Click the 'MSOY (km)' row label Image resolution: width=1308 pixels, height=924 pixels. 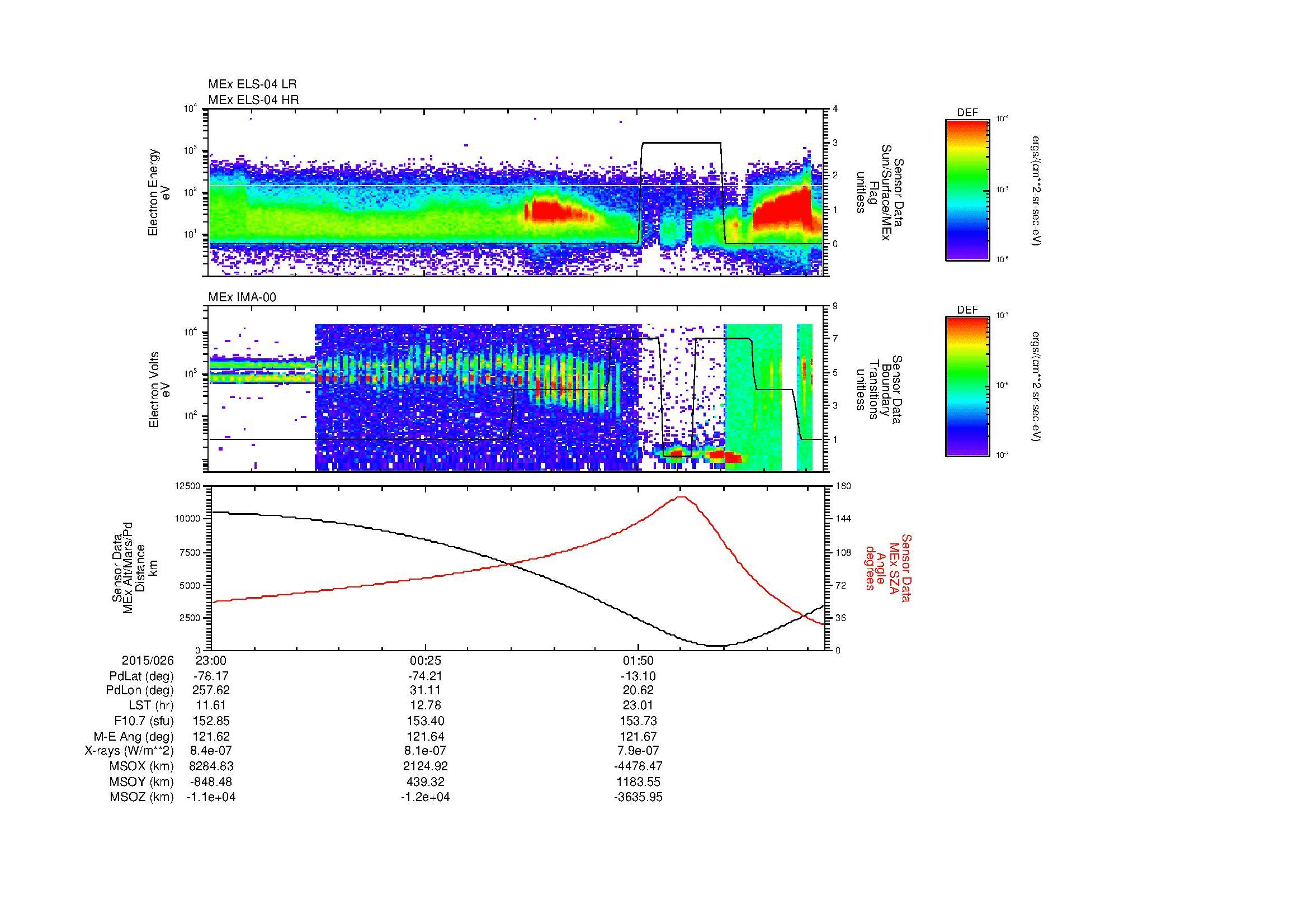tap(141, 781)
